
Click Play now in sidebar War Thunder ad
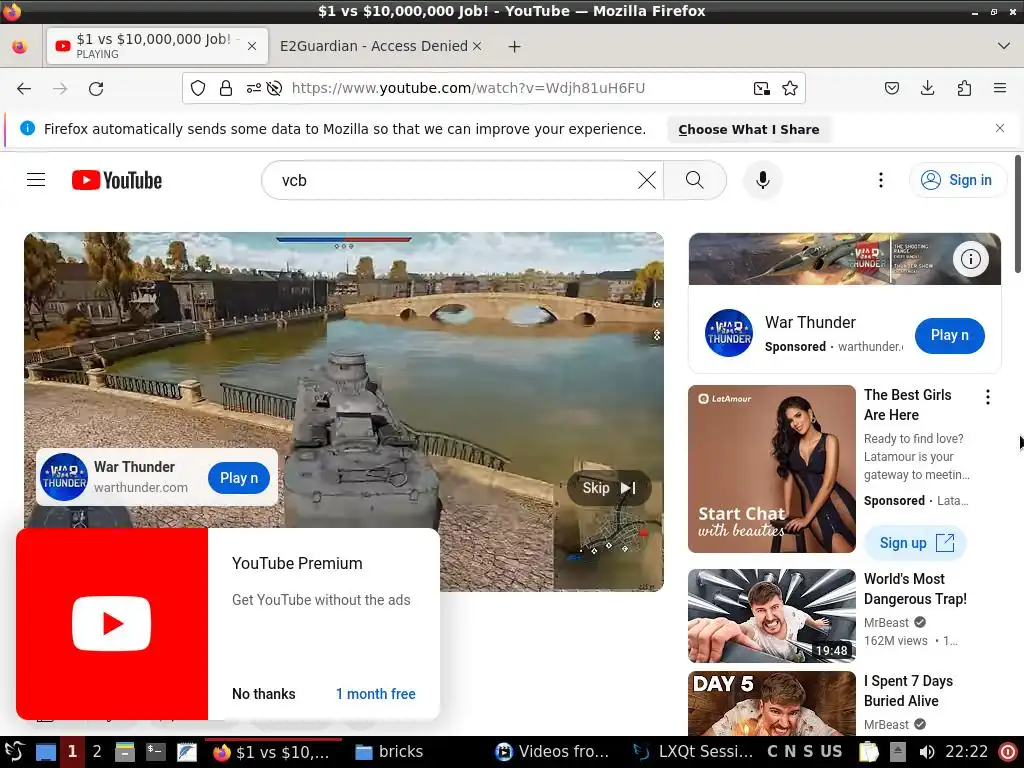pos(950,336)
